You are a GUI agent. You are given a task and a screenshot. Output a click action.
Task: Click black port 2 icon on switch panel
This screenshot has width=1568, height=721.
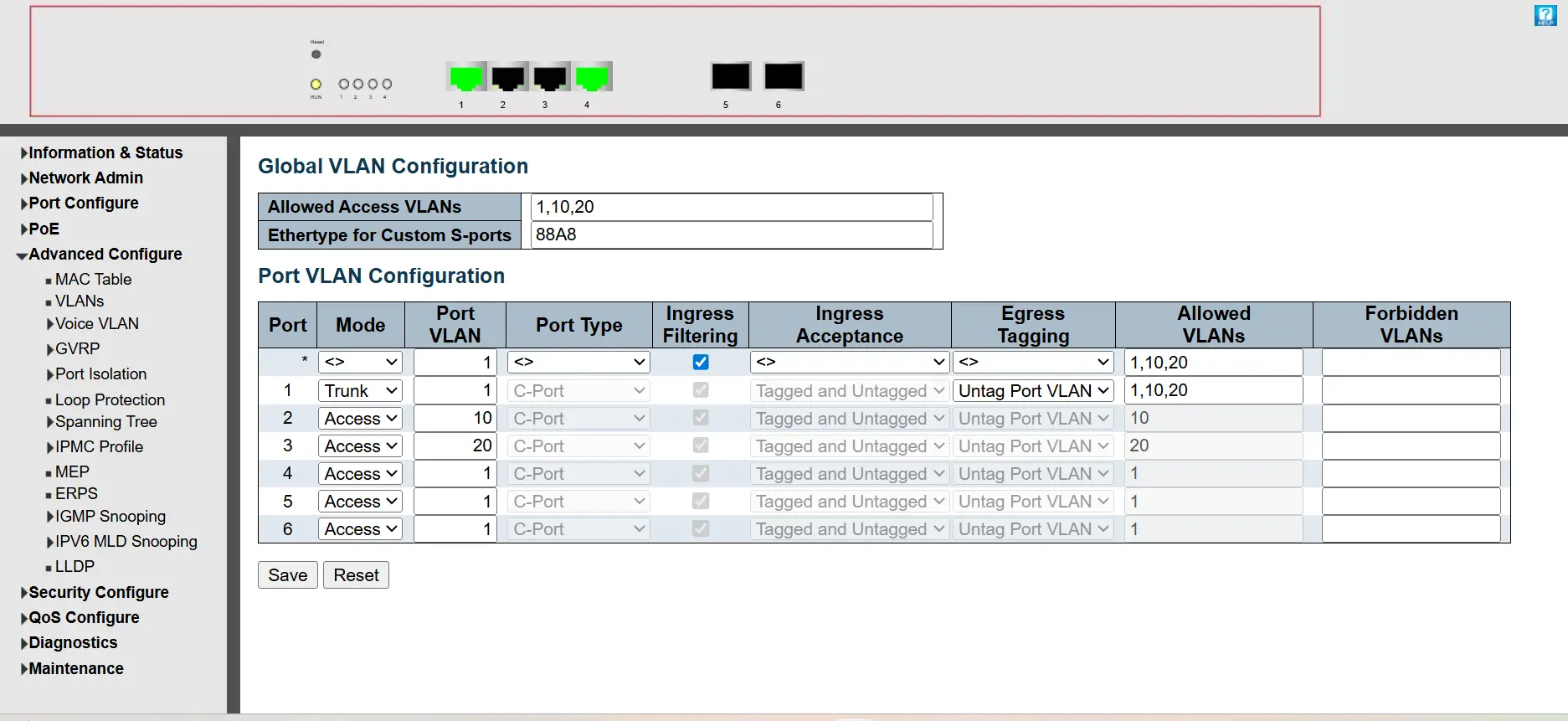[508, 77]
